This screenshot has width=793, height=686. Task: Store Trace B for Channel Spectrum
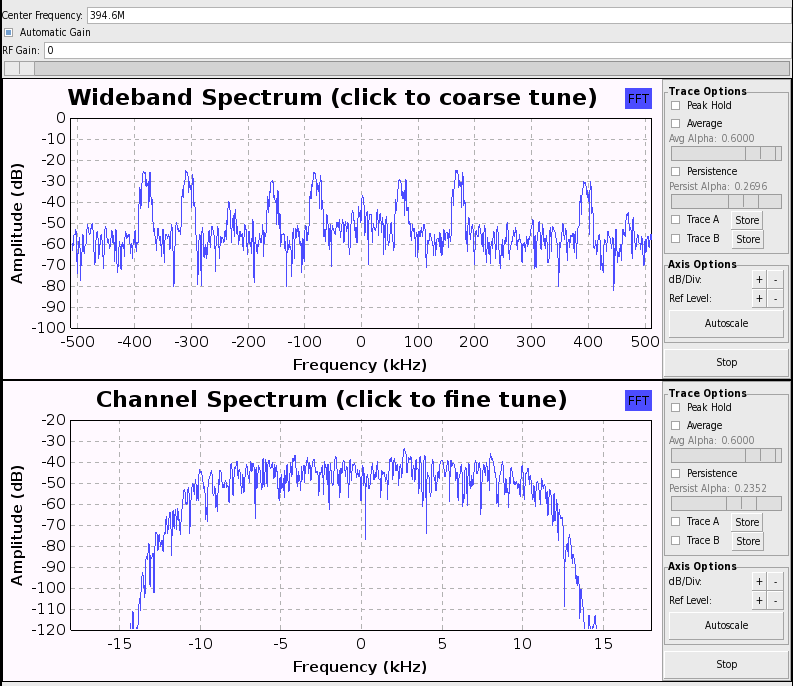pos(747,541)
